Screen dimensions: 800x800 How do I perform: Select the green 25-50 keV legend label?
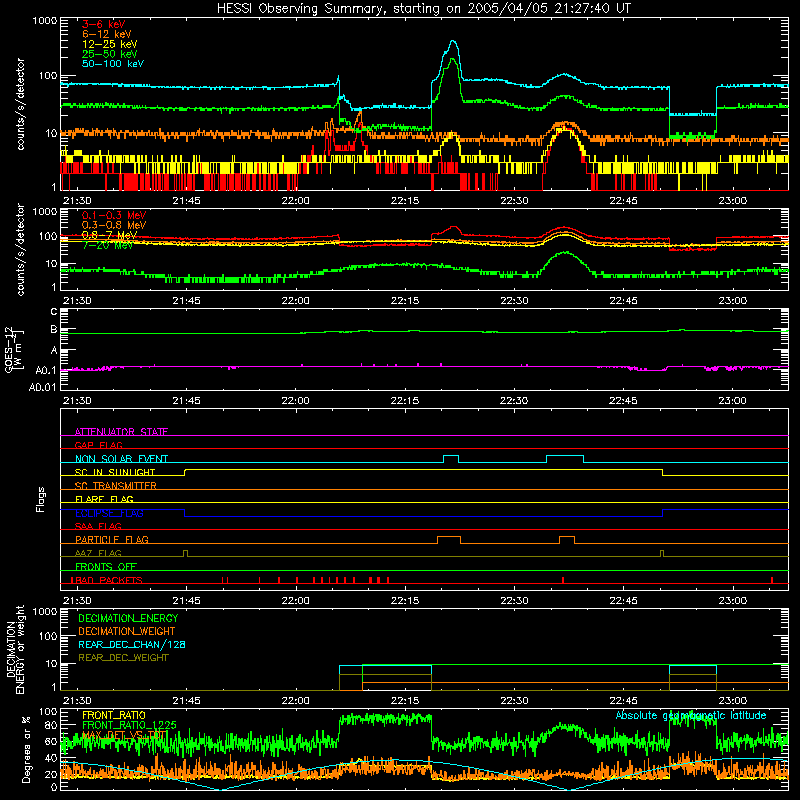coord(109,54)
